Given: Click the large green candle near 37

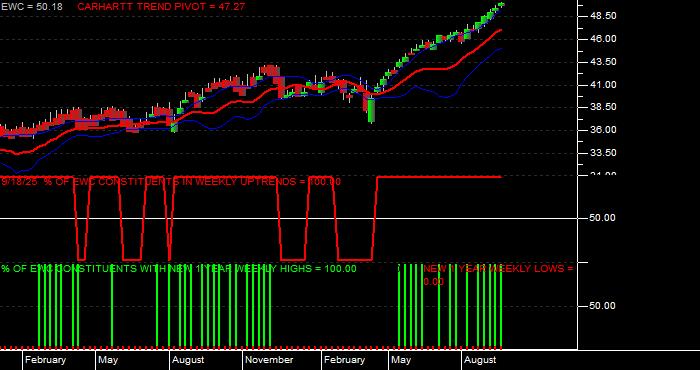Looking at the screenshot, I should [x=371, y=111].
